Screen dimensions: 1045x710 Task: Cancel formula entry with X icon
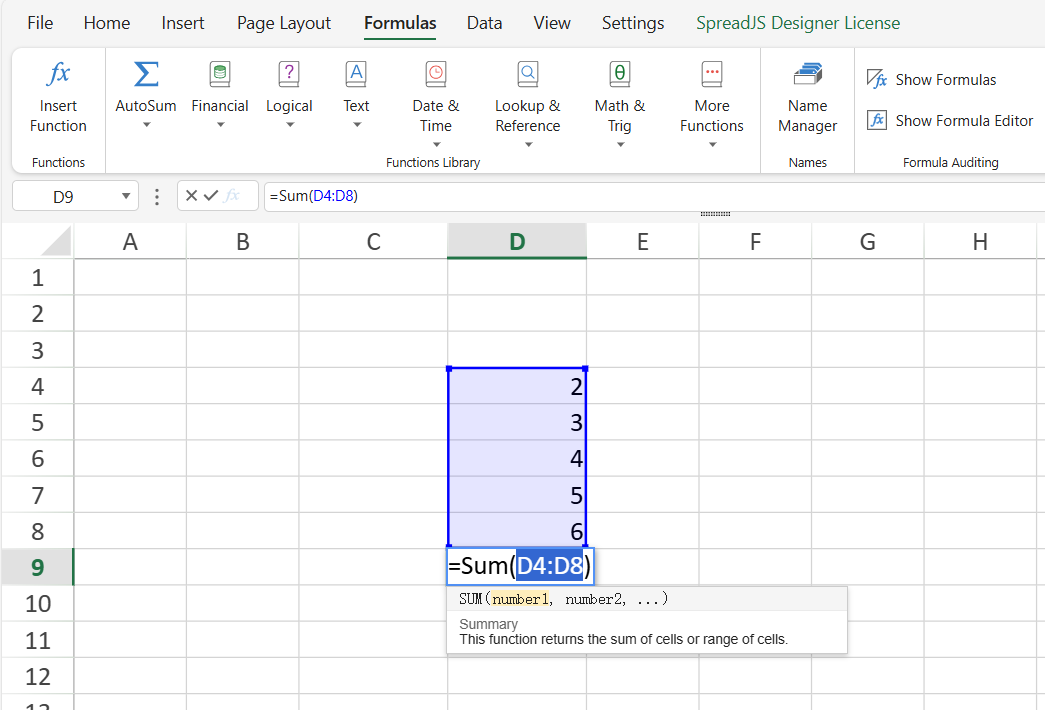[191, 195]
